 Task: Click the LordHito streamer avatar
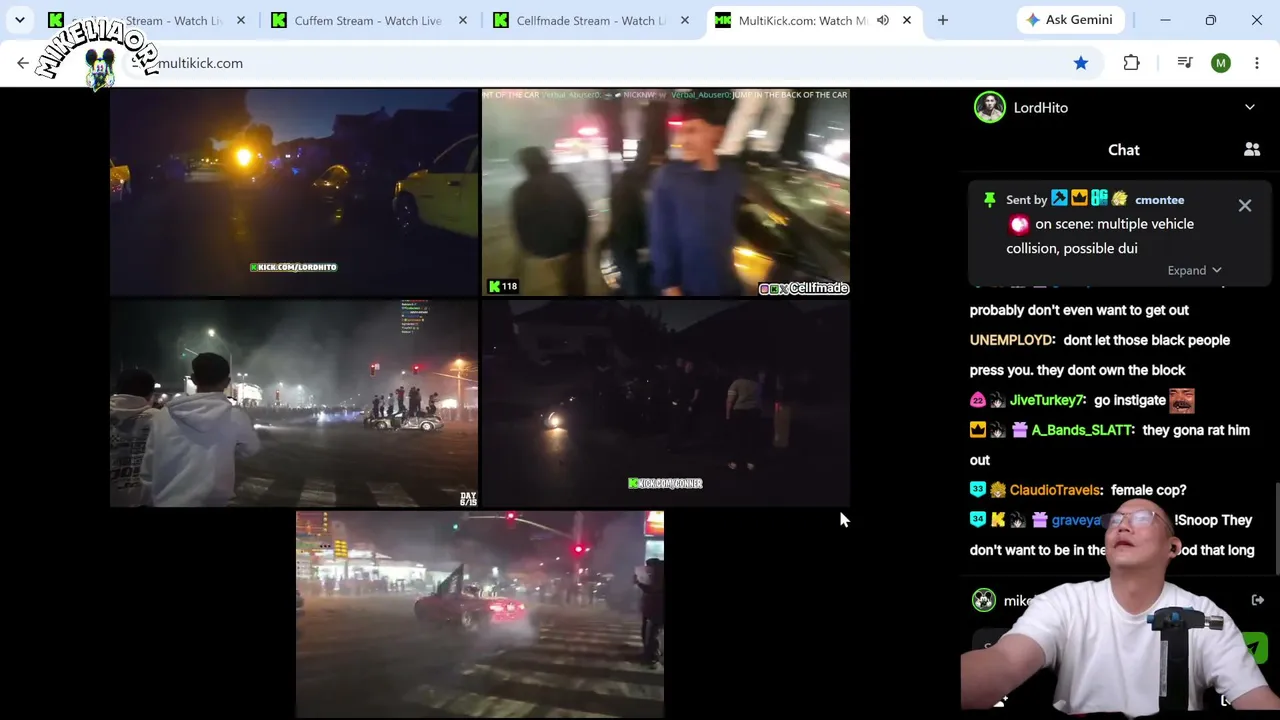coord(990,107)
